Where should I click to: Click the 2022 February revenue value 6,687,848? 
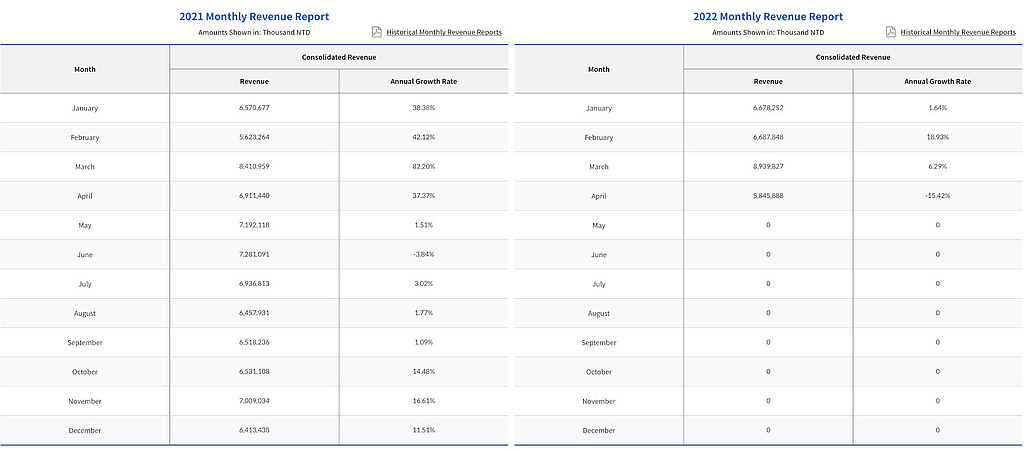pyautogui.click(x=768, y=137)
